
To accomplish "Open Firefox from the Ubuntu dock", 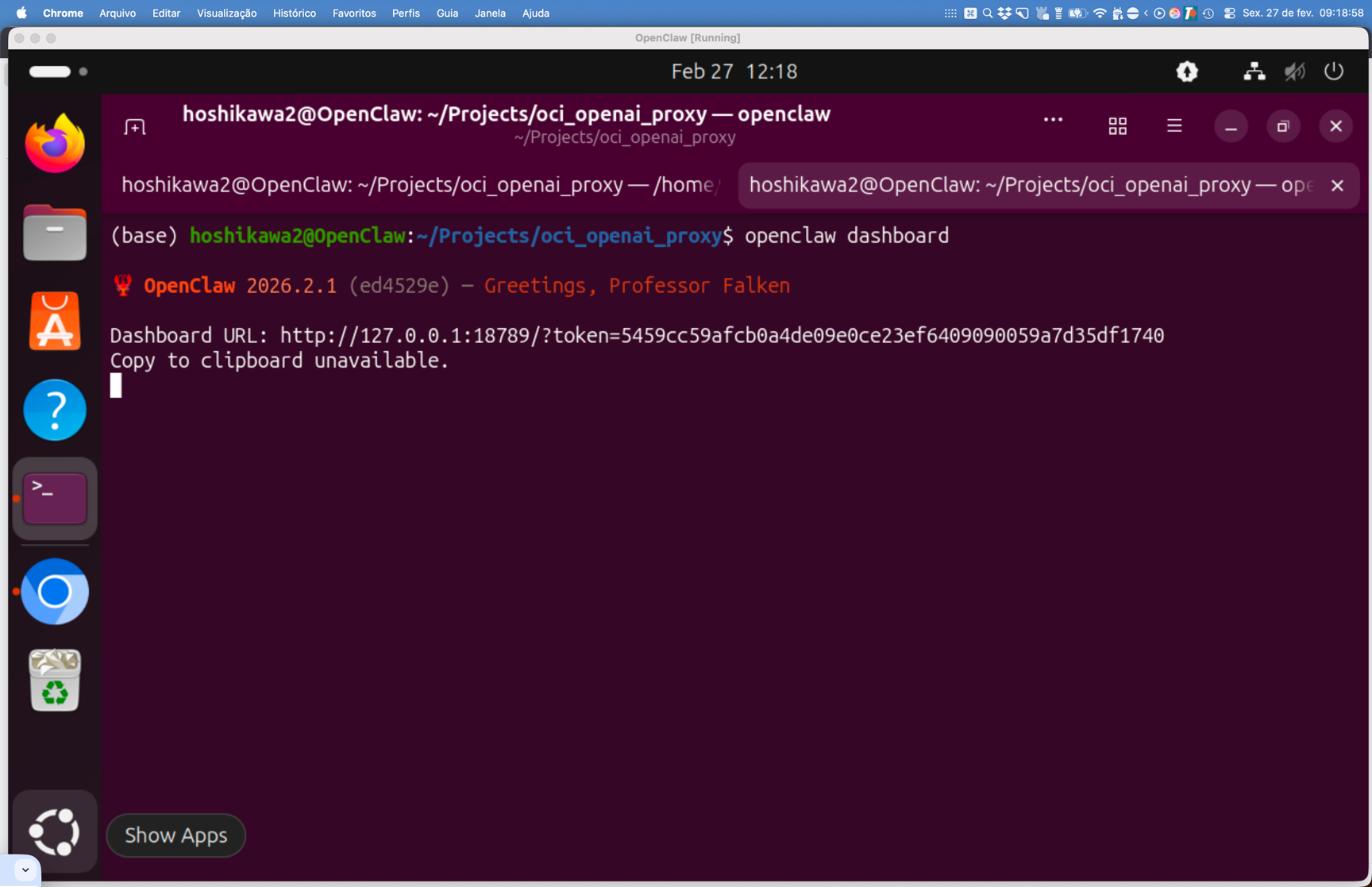I will [x=55, y=144].
